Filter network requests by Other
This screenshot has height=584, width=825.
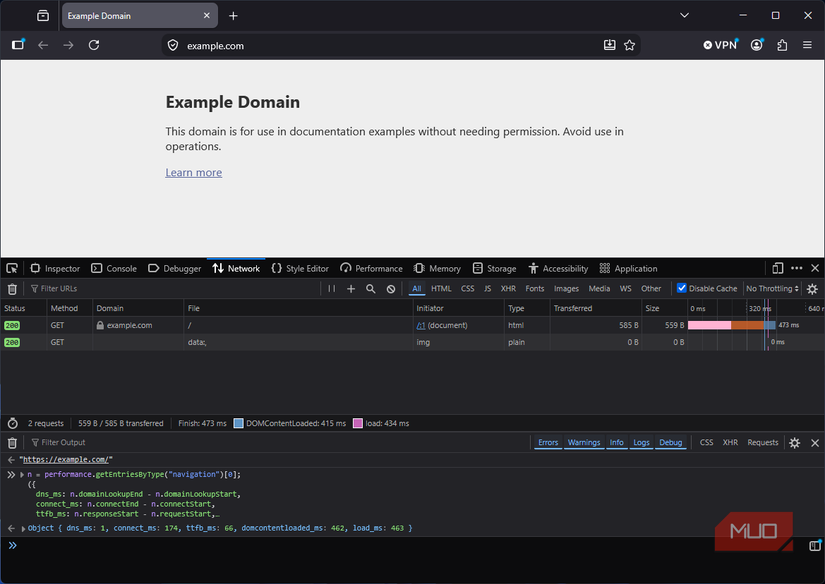[651, 288]
